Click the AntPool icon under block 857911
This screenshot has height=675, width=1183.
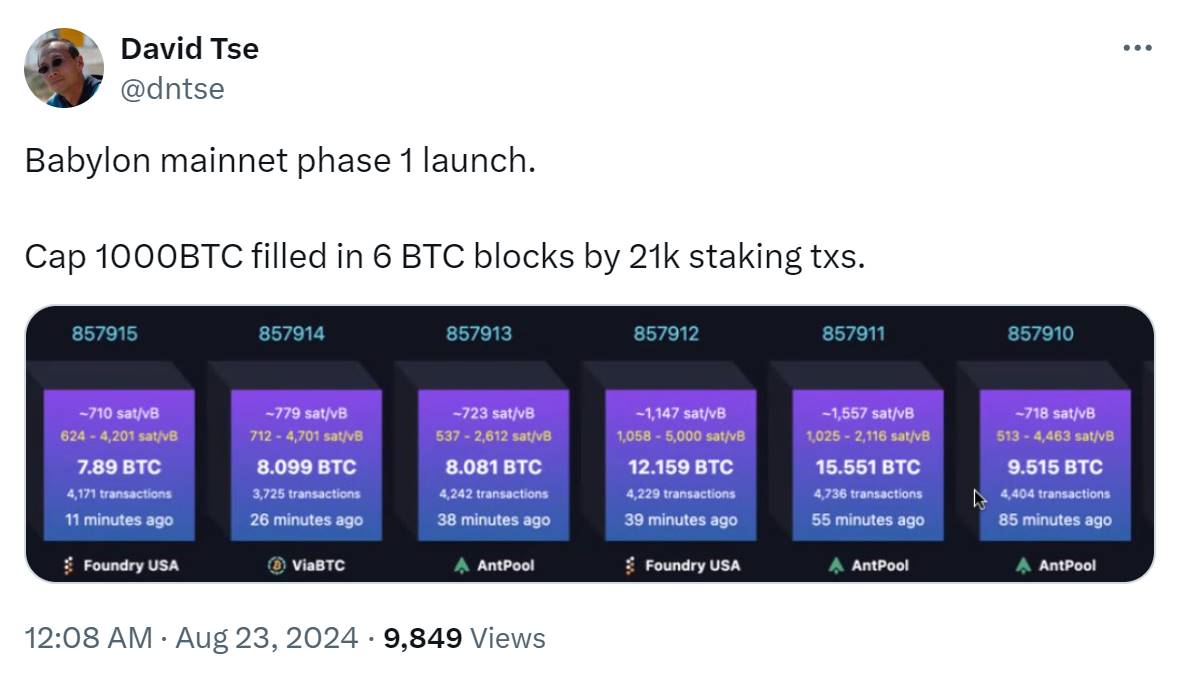click(x=836, y=565)
